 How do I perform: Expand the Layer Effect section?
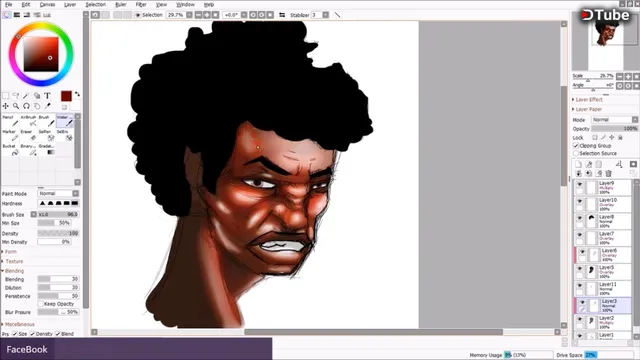coord(588,100)
